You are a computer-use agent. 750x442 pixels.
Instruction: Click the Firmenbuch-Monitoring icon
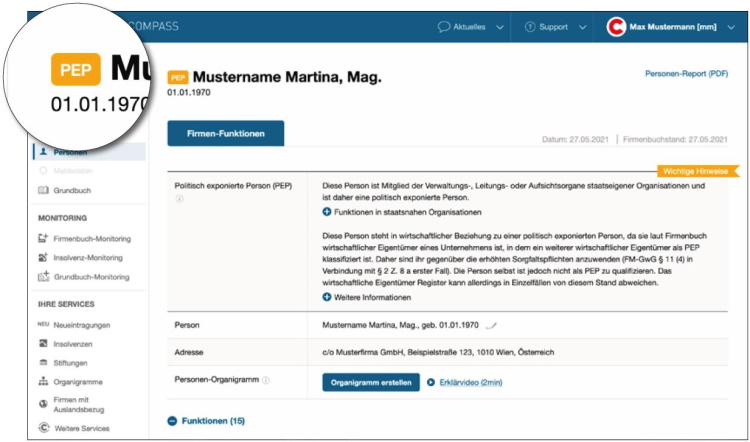(43, 239)
